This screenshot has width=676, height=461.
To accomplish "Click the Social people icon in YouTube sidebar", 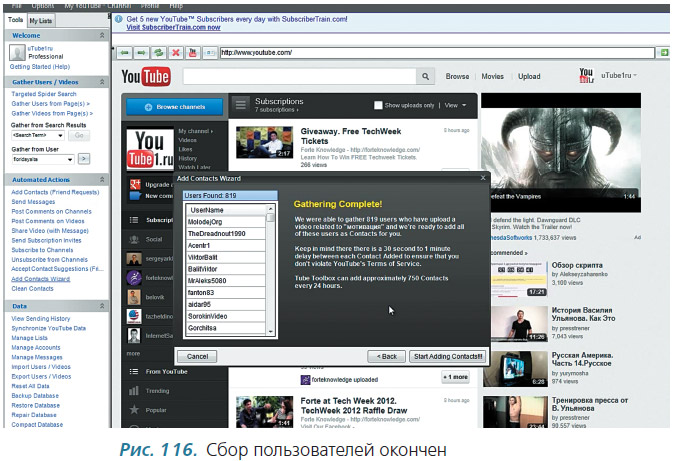I will [x=134, y=239].
